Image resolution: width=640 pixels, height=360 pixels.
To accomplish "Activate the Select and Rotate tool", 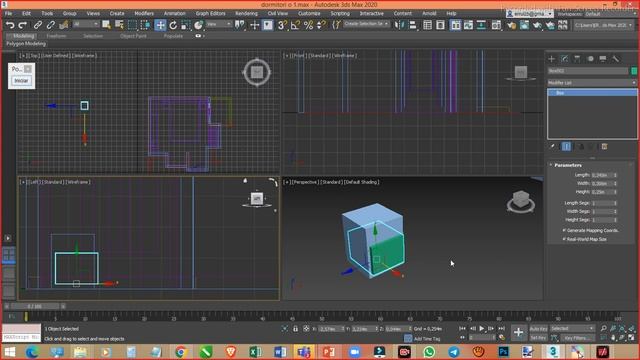I will [173, 25].
